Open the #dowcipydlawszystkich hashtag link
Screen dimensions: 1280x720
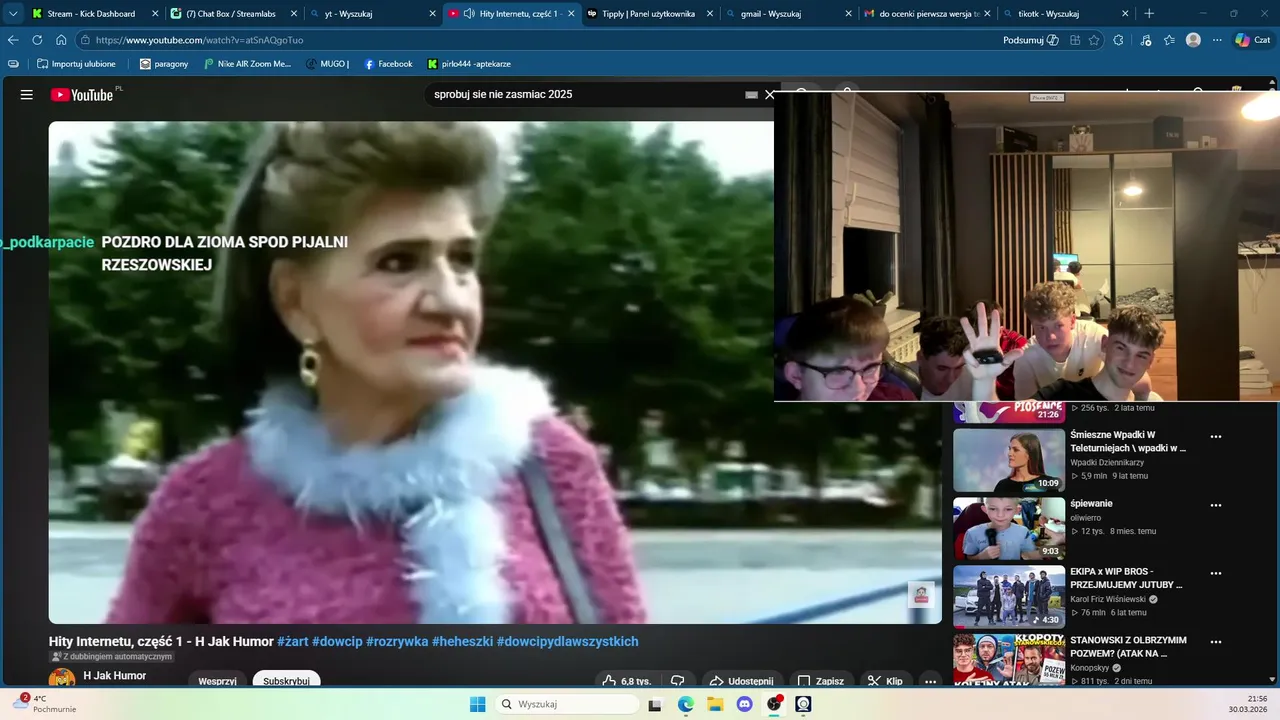click(567, 642)
